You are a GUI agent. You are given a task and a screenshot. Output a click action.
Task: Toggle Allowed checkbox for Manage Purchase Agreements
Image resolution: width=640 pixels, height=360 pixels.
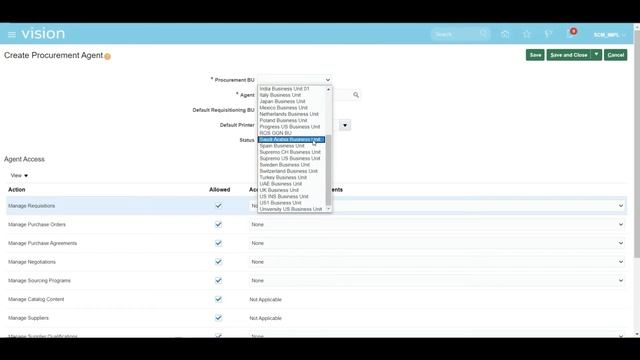tap(218, 243)
